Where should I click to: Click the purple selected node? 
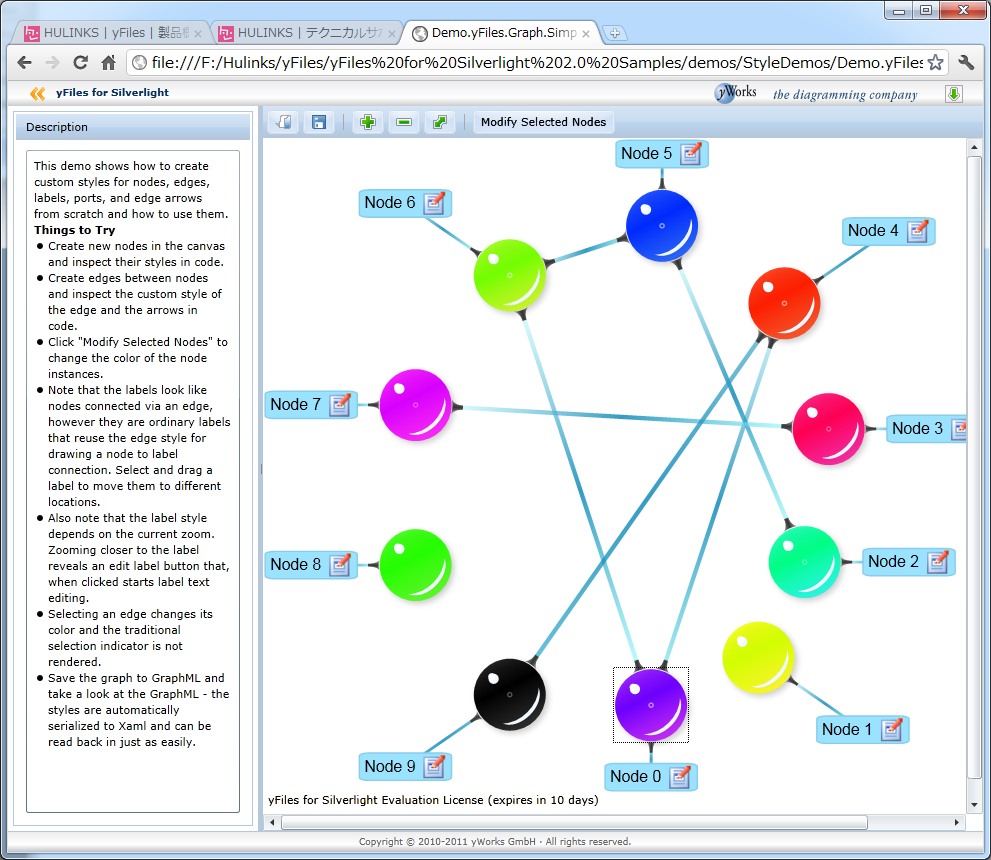click(651, 705)
